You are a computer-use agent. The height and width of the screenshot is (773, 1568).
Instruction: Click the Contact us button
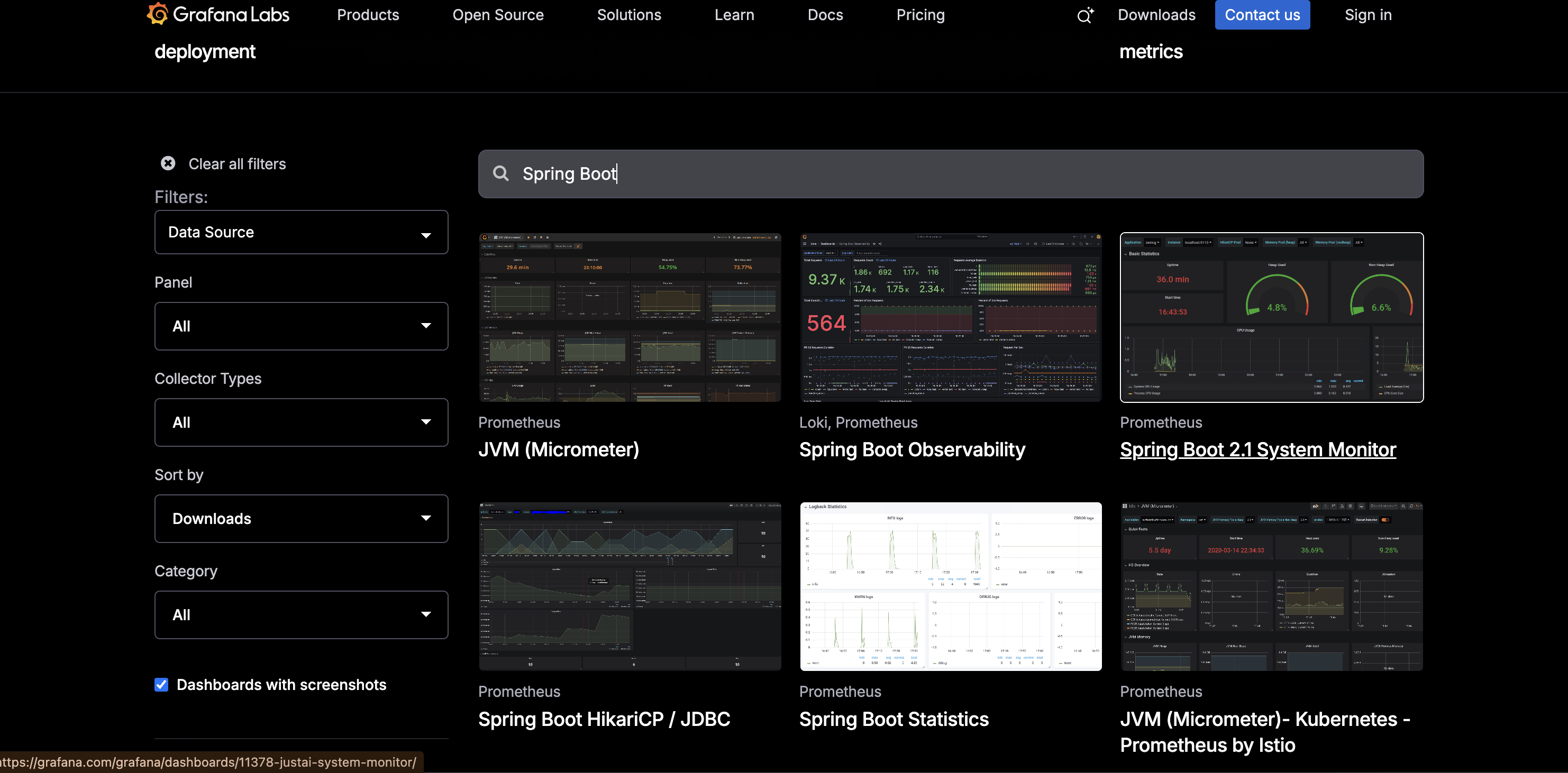pos(1262,15)
